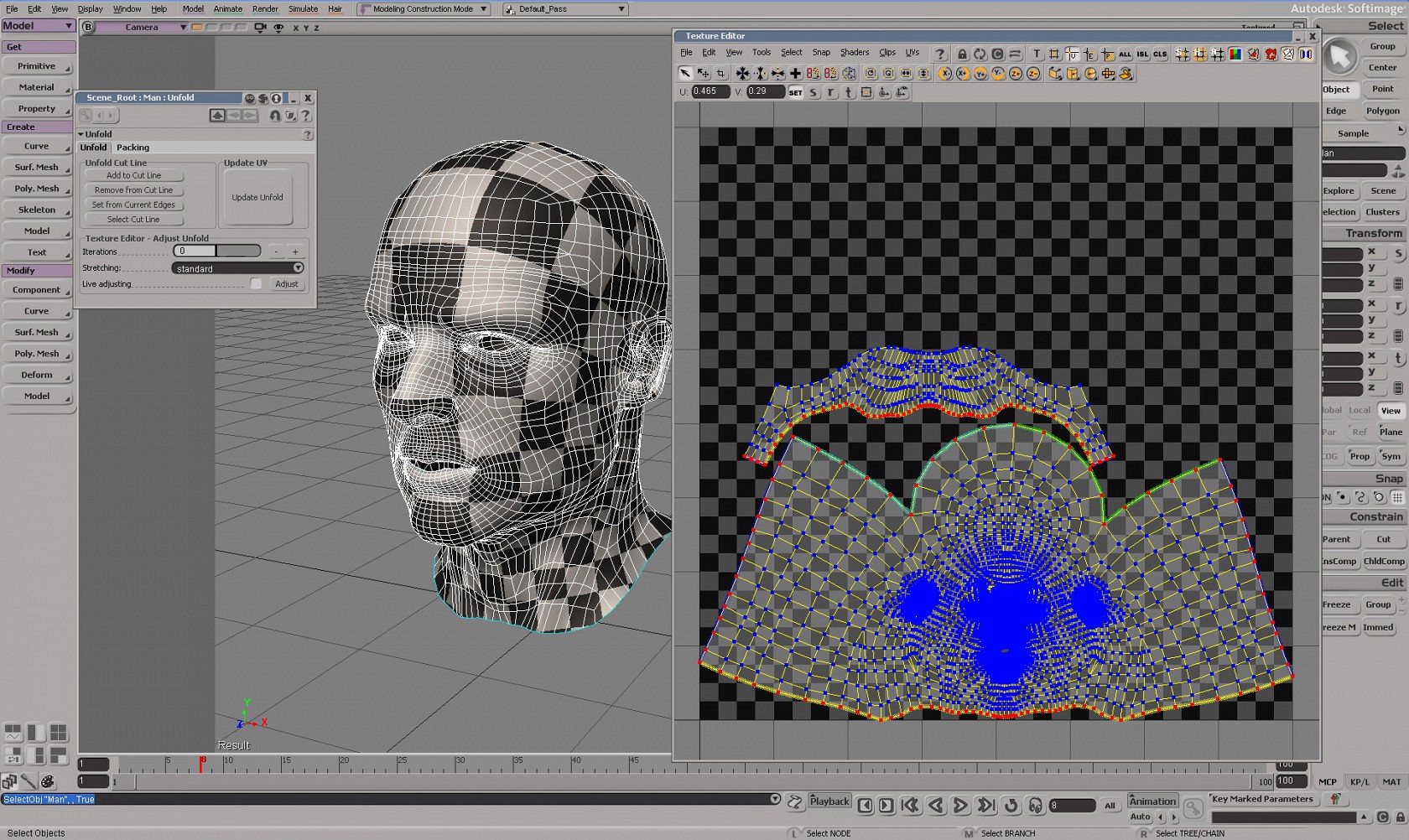Screen dimensions: 1409x840
Task: Collapse the Unfold section triangle
Action: pos(81,134)
